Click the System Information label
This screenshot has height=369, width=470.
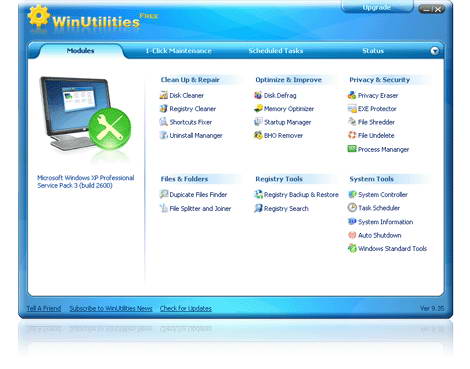click(x=386, y=222)
